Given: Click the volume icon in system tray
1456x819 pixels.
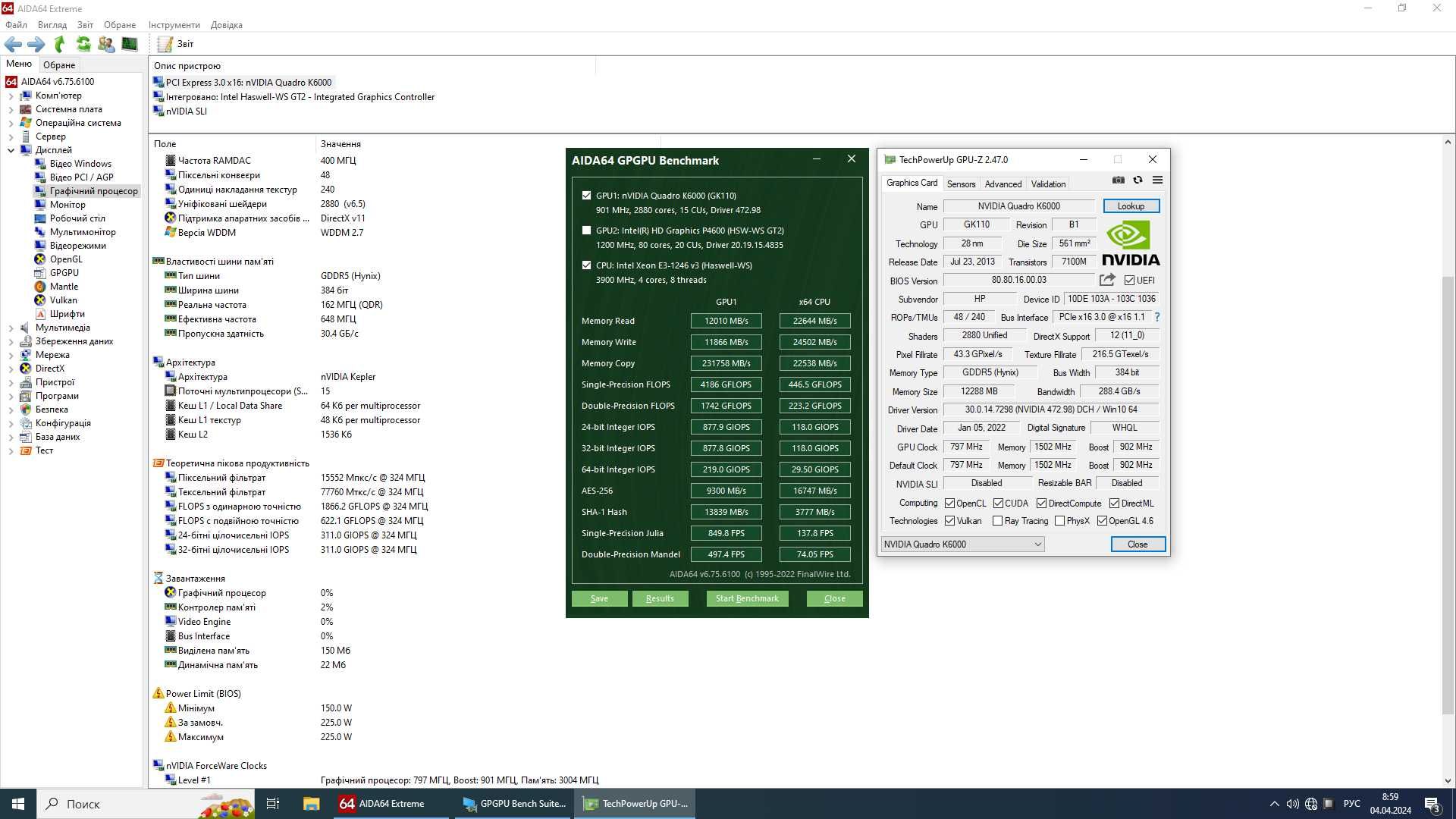Looking at the screenshot, I should pyautogui.click(x=1292, y=804).
